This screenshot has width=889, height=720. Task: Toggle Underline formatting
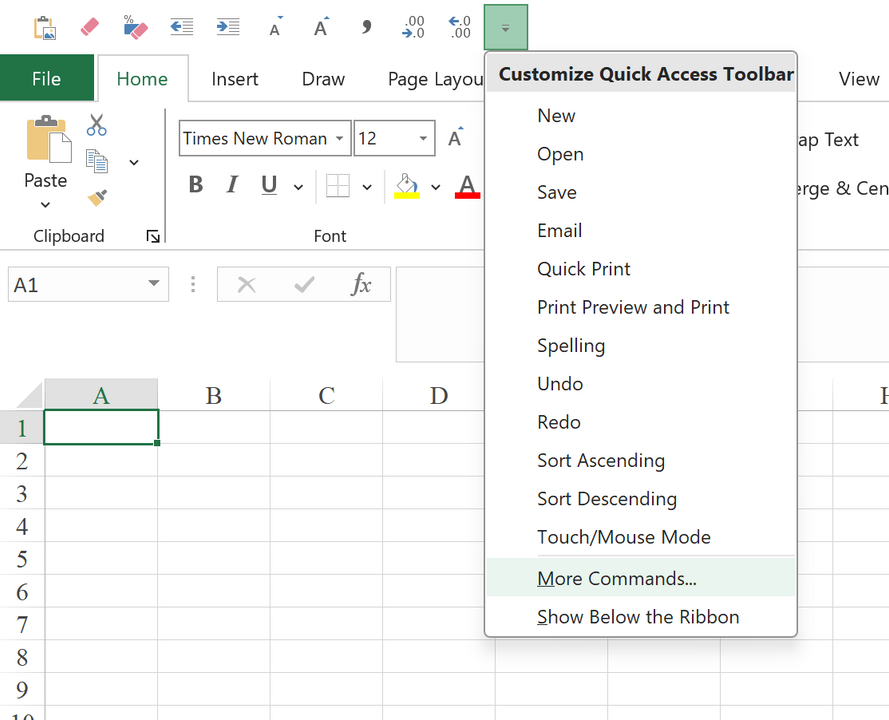point(268,185)
